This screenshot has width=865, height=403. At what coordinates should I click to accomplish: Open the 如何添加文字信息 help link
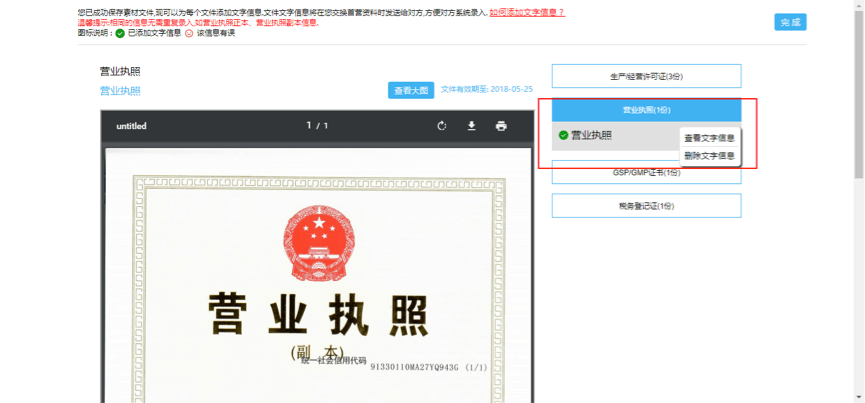point(527,13)
